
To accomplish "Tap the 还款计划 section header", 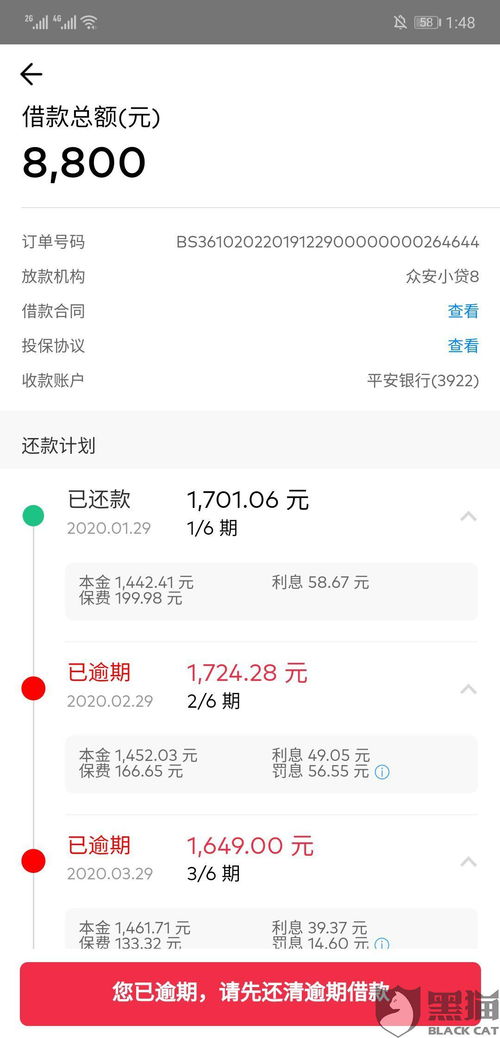I will (58, 446).
